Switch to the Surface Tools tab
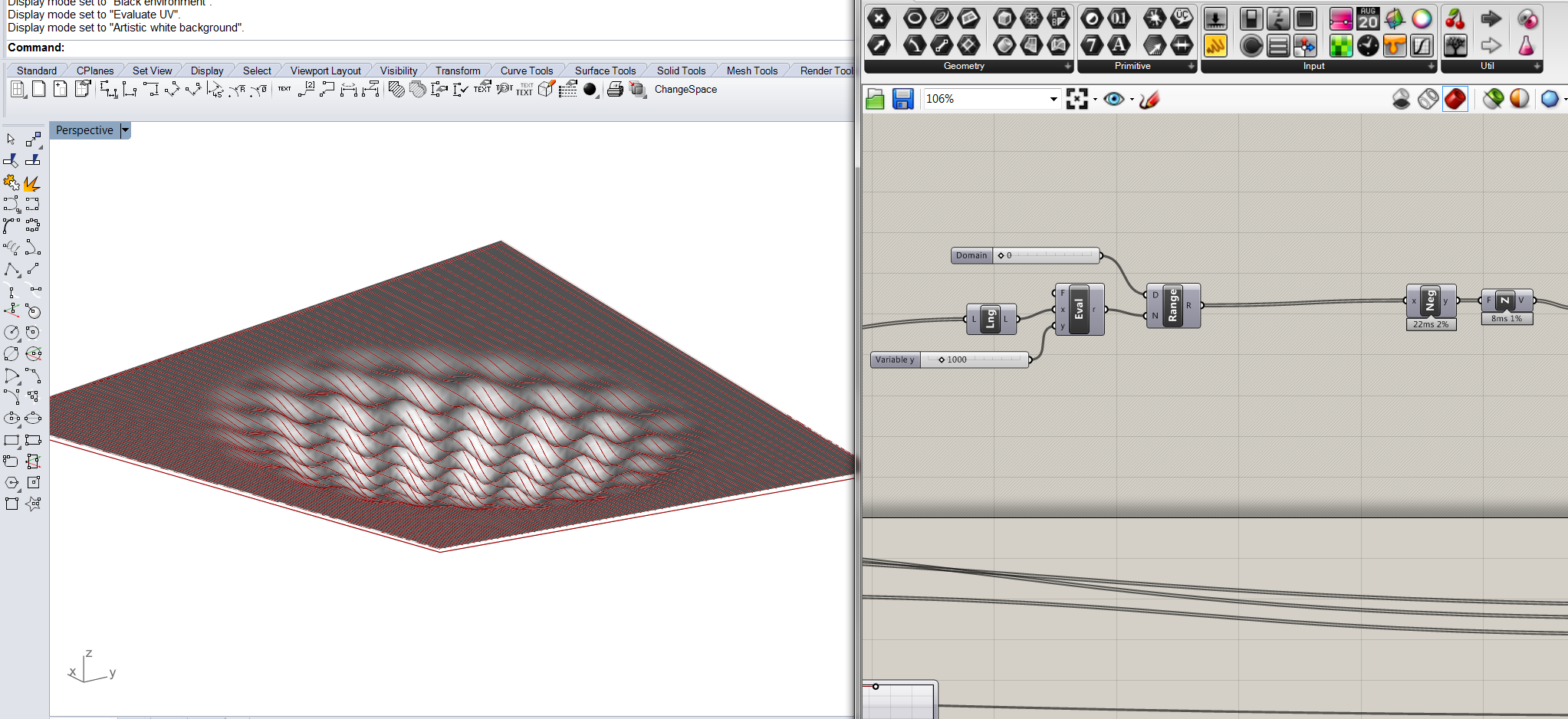 [605, 71]
